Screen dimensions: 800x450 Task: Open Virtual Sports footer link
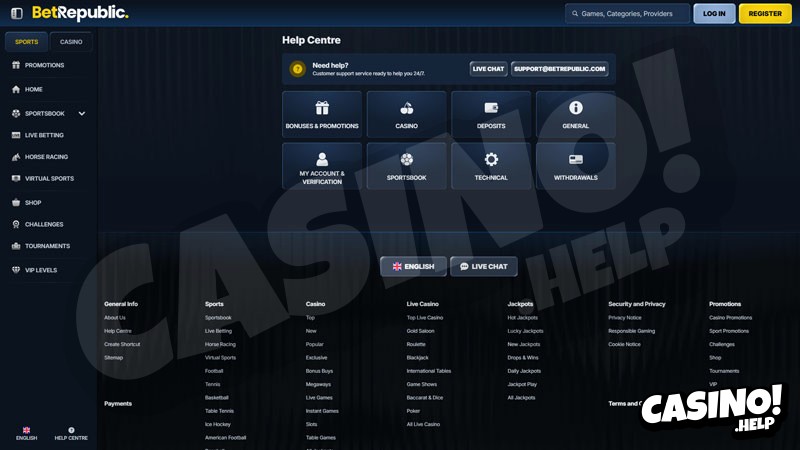tap(220, 357)
